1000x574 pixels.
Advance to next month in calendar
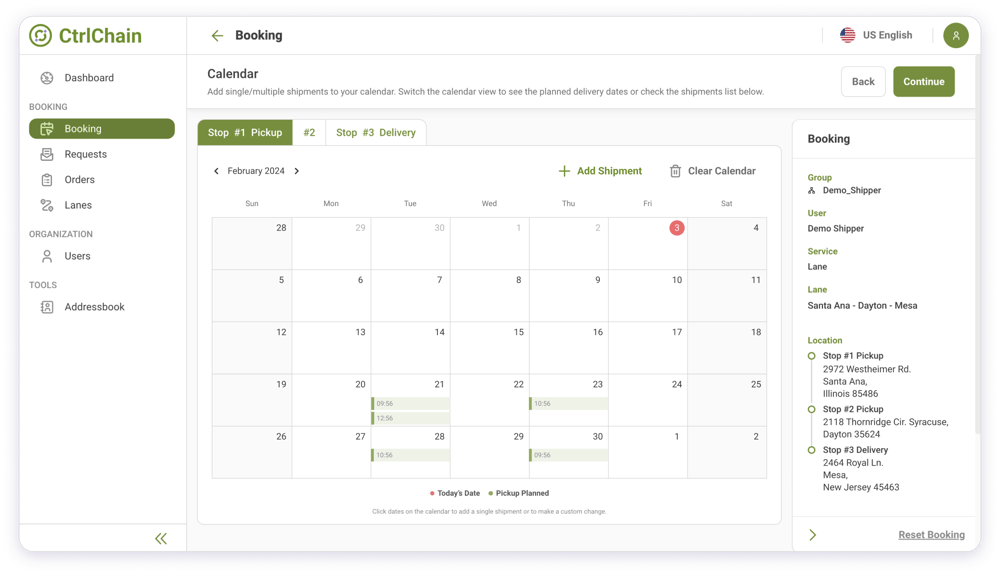[x=297, y=171]
